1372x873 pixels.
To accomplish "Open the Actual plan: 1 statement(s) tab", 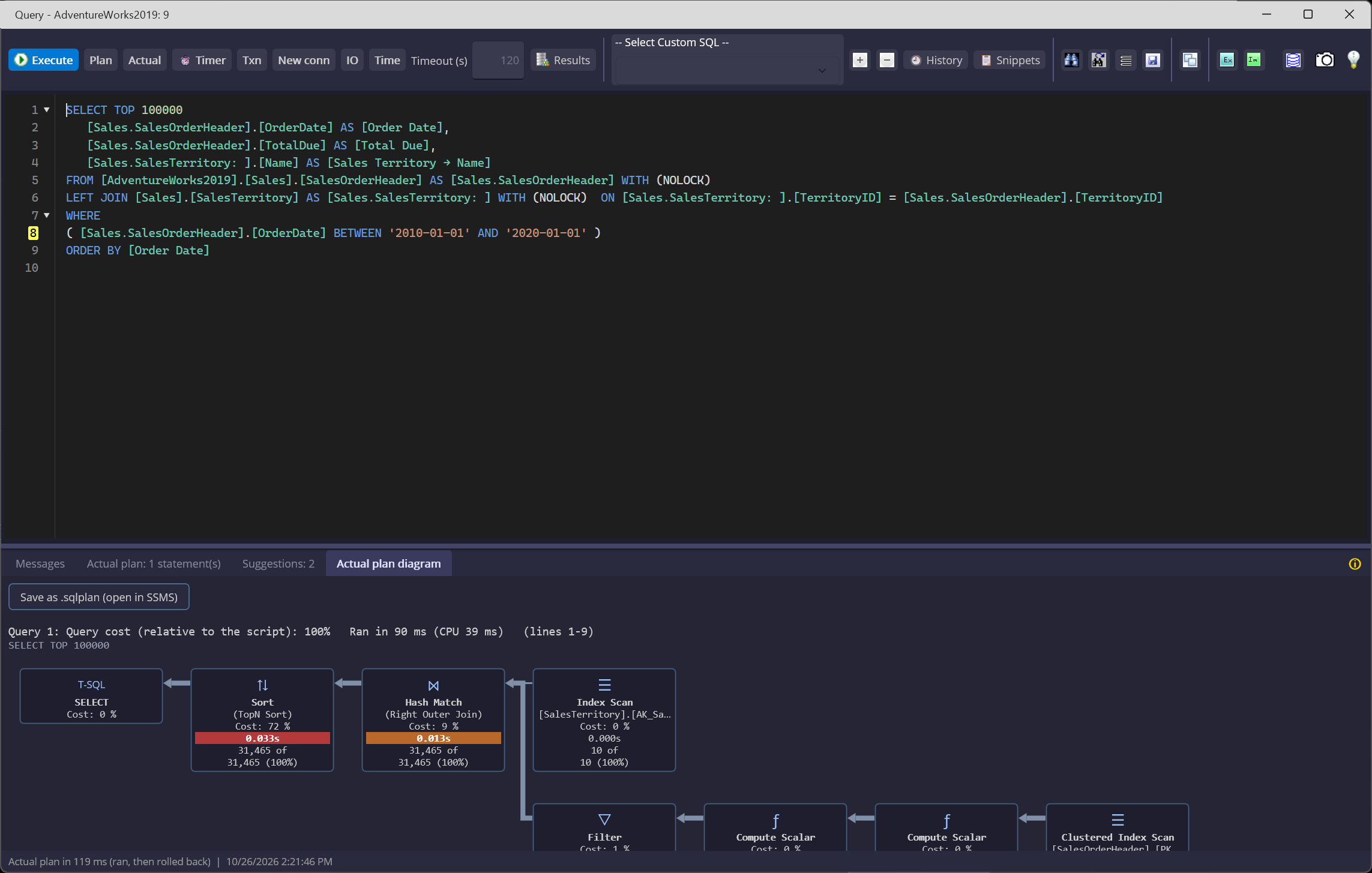I will tap(154, 563).
